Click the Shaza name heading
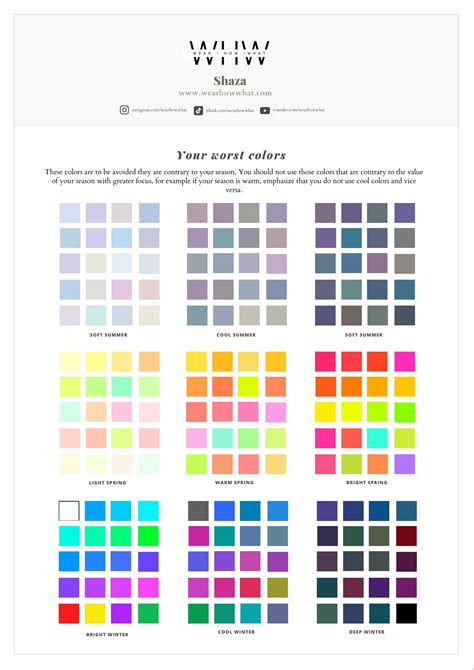 pyautogui.click(x=230, y=81)
